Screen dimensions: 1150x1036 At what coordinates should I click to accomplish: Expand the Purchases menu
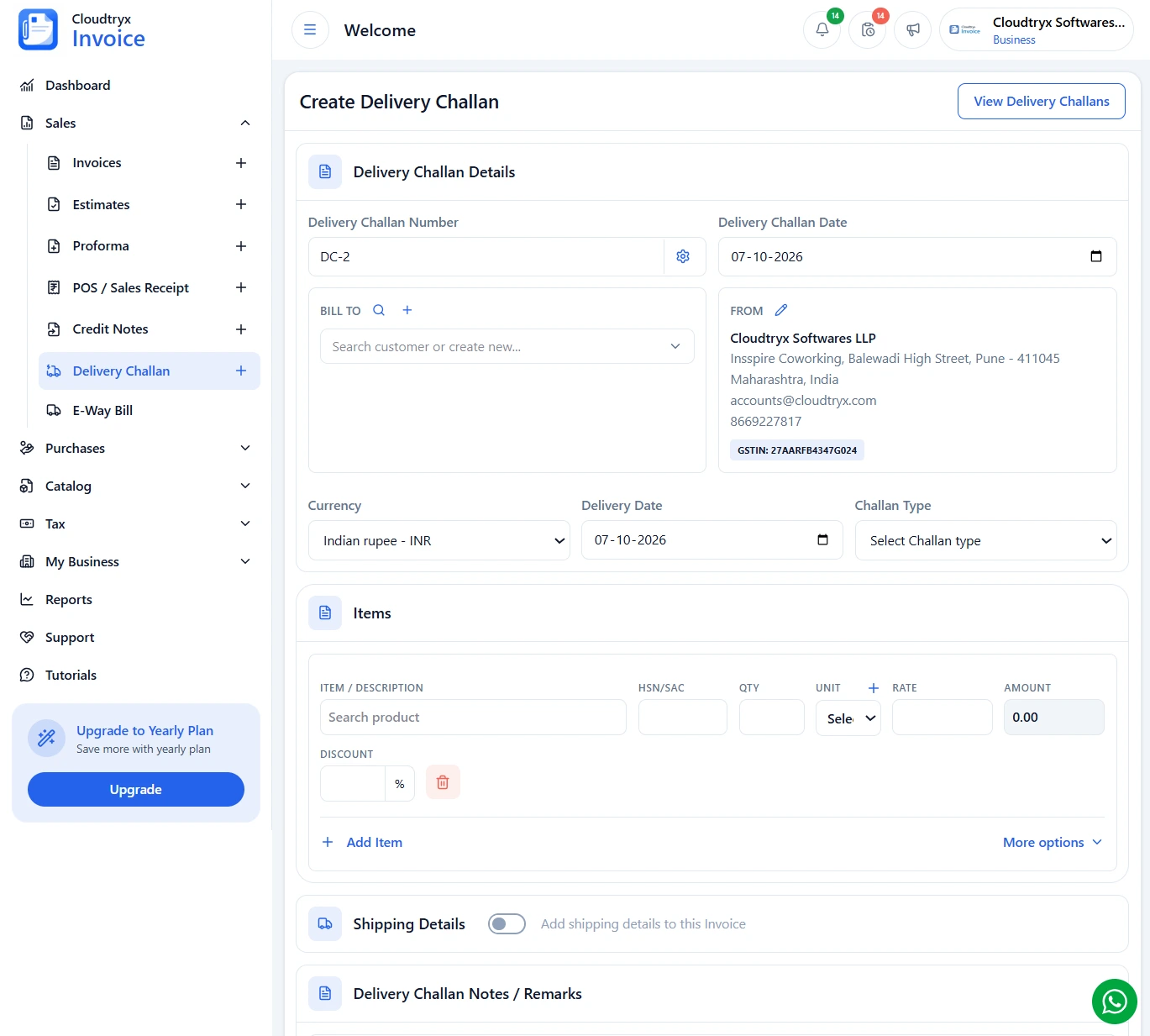pyautogui.click(x=245, y=448)
